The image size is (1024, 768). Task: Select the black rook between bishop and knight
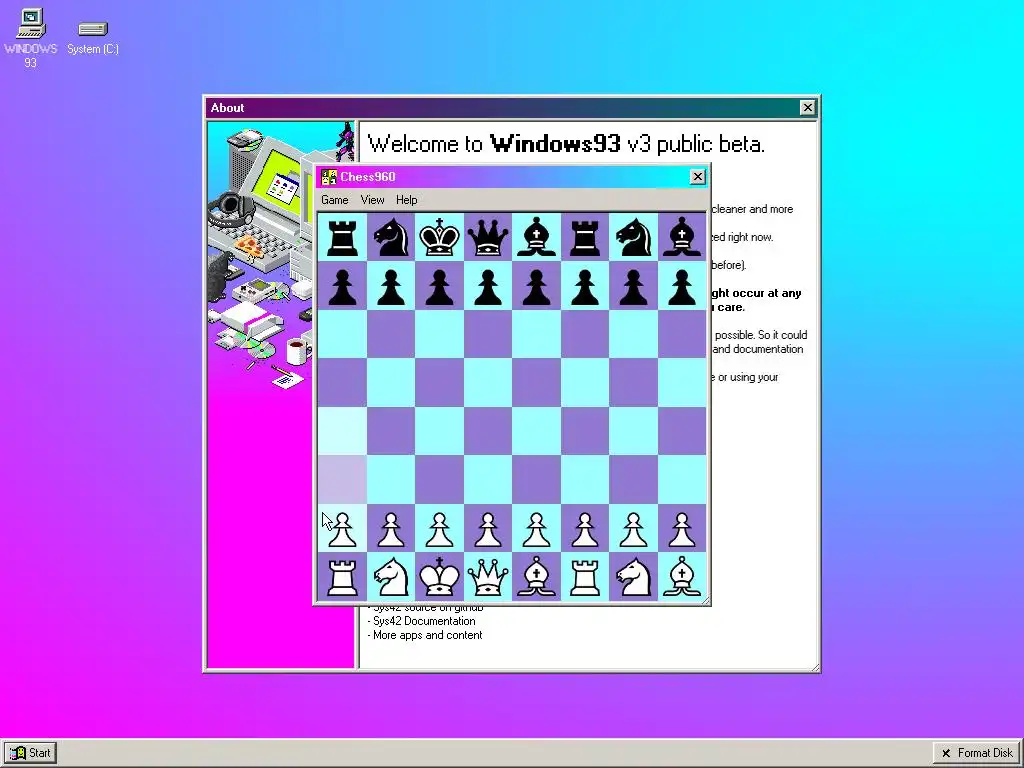click(584, 238)
